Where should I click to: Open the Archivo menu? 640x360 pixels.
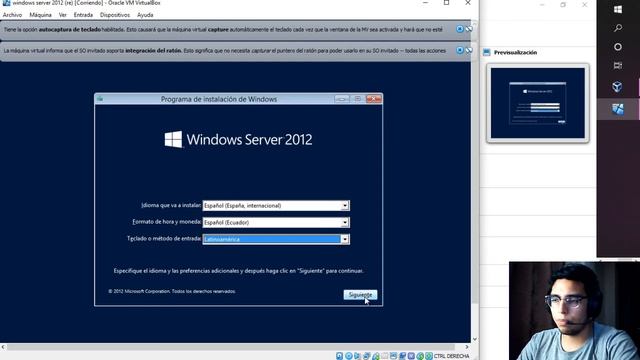click(x=12, y=15)
